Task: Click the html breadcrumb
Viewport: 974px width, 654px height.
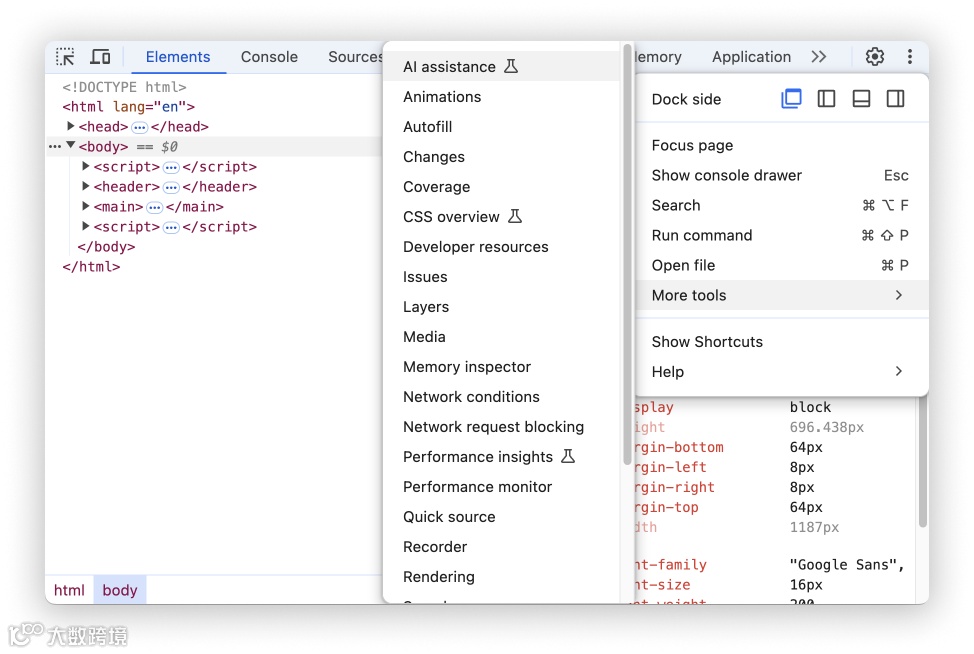Action: coord(69,590)
